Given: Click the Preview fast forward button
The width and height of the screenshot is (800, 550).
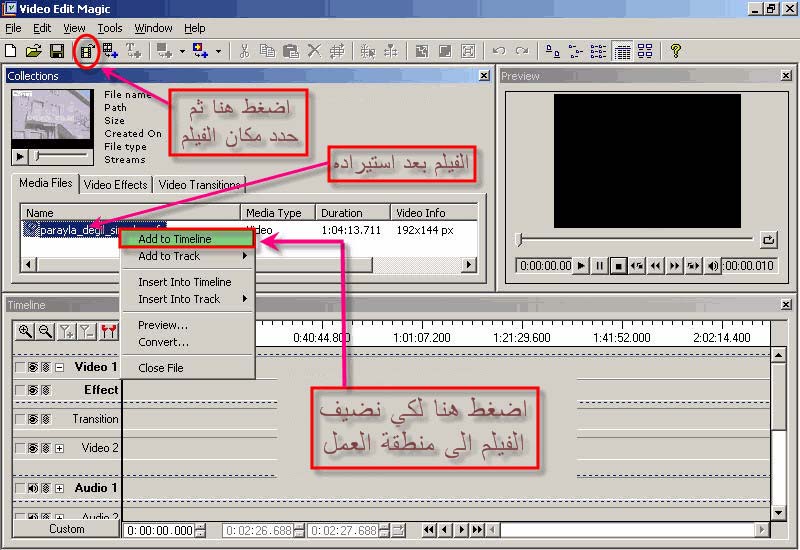Looking at the screenshot, I should tap(674, 266).
